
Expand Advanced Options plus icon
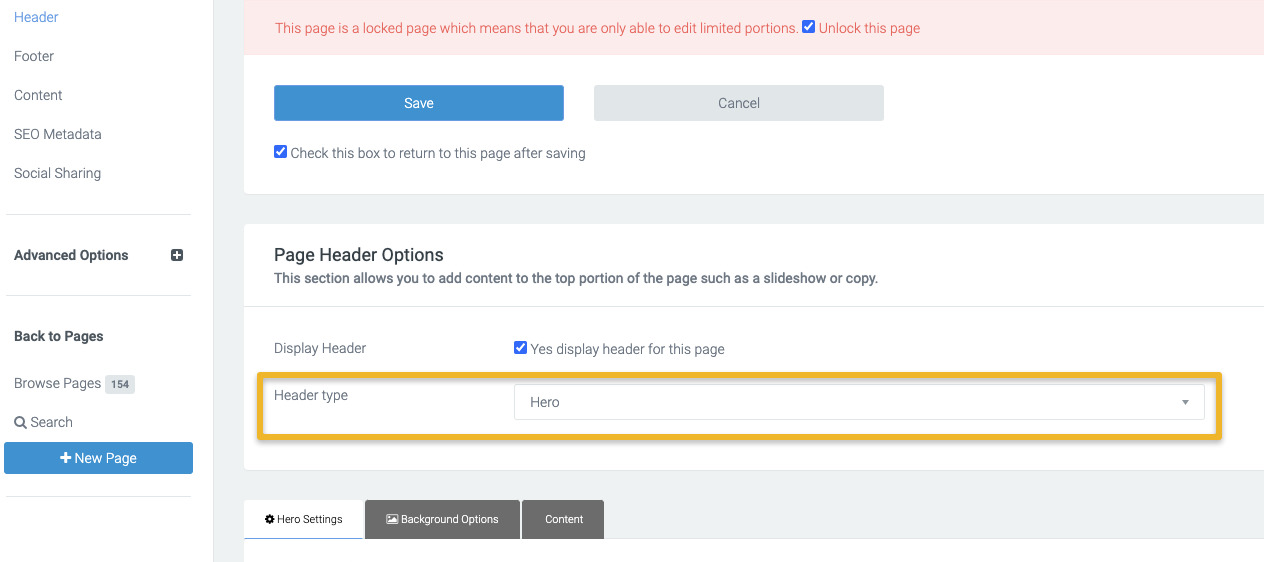tap(177, 255)
